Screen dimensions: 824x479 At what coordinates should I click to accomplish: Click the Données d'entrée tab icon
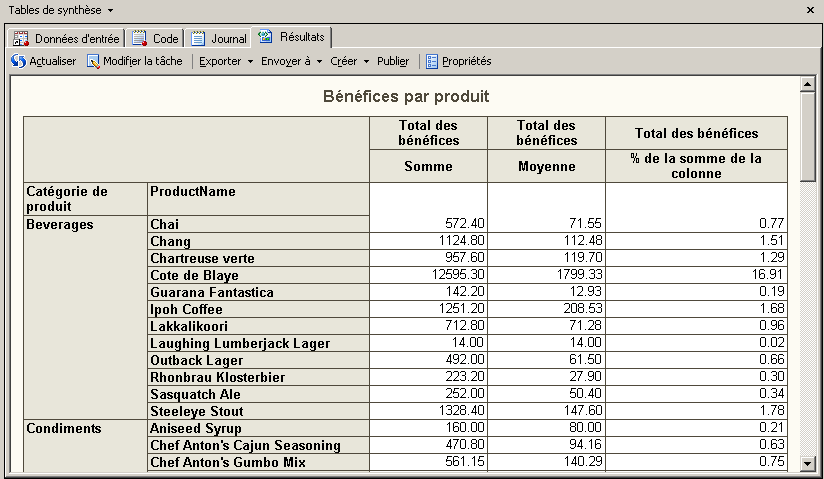click(x=21, y=39)
